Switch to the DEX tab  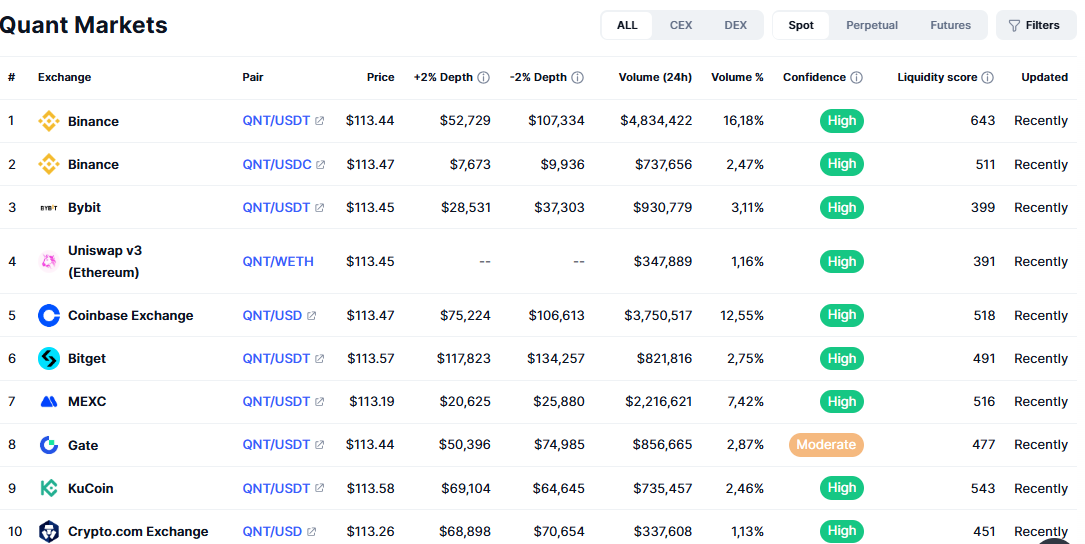[735, 26]
